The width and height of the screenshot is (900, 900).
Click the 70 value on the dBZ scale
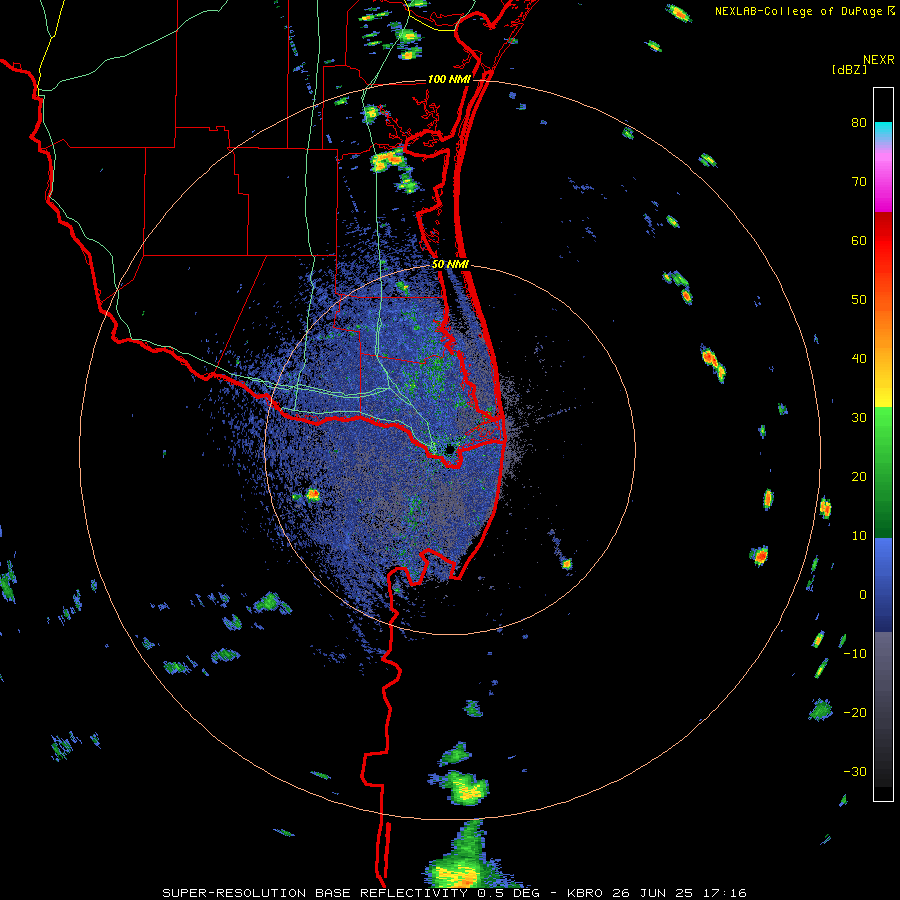pyautogui.click(x=859, y=181)
